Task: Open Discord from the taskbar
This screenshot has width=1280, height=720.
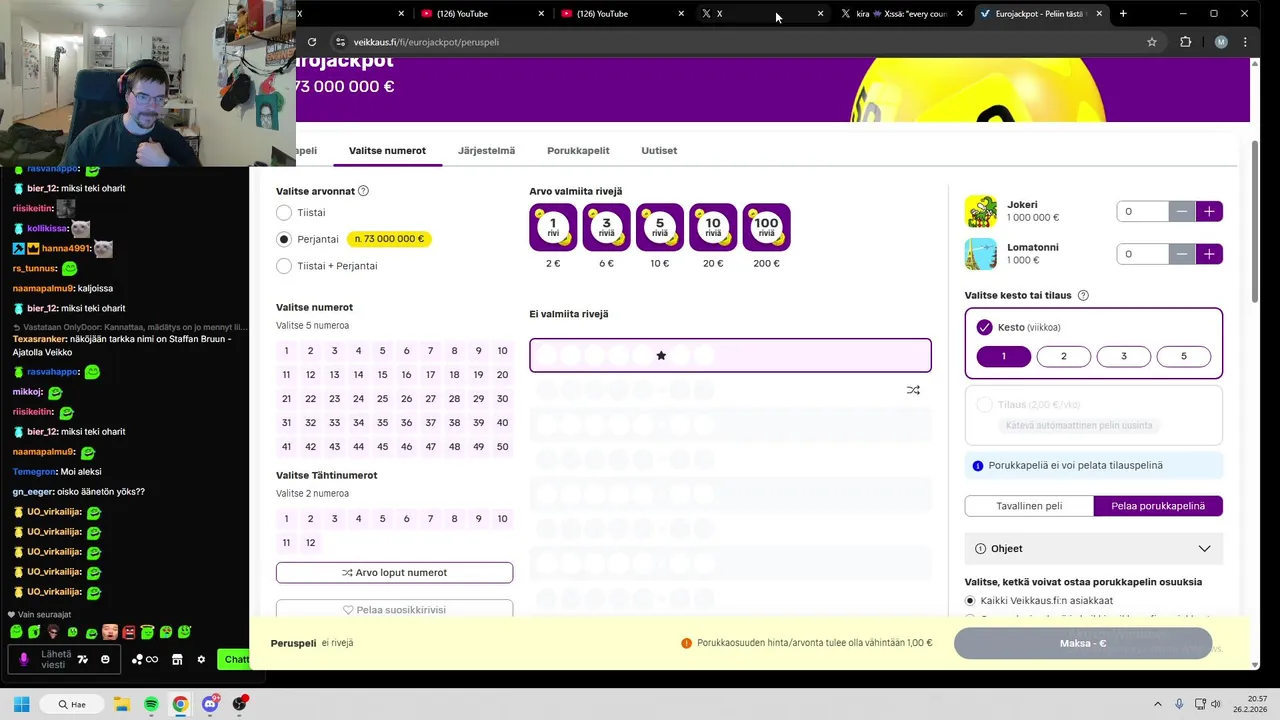Action: 210,704
